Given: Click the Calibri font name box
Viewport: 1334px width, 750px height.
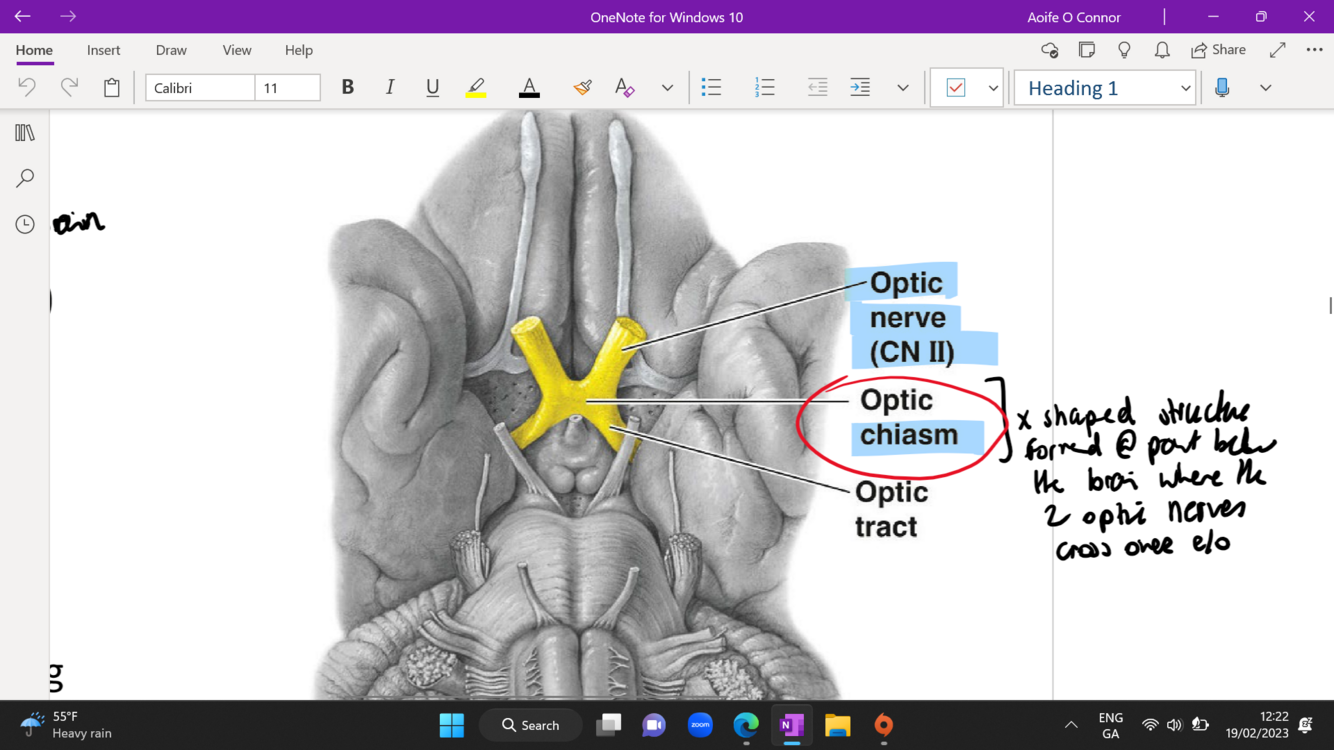Looking at the screenshot, I should click(x=200, y=88).
